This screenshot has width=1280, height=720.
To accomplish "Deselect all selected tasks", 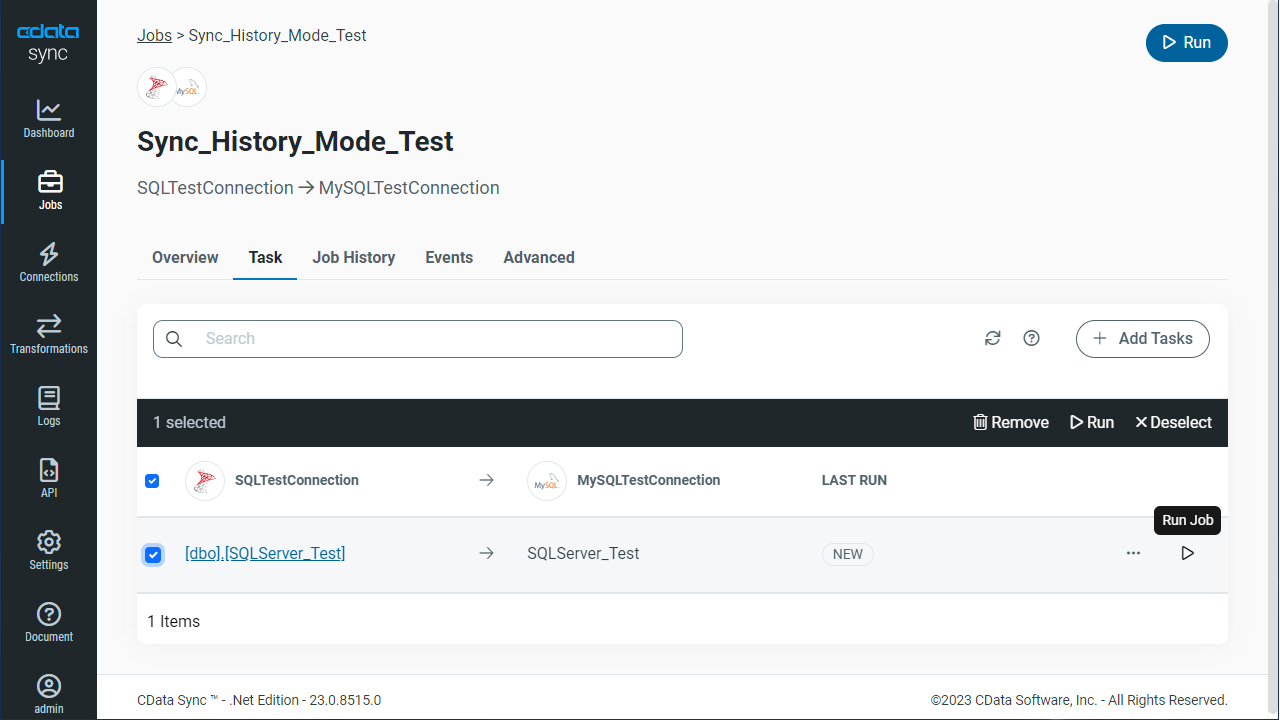I will click(x=1173, y=422).
